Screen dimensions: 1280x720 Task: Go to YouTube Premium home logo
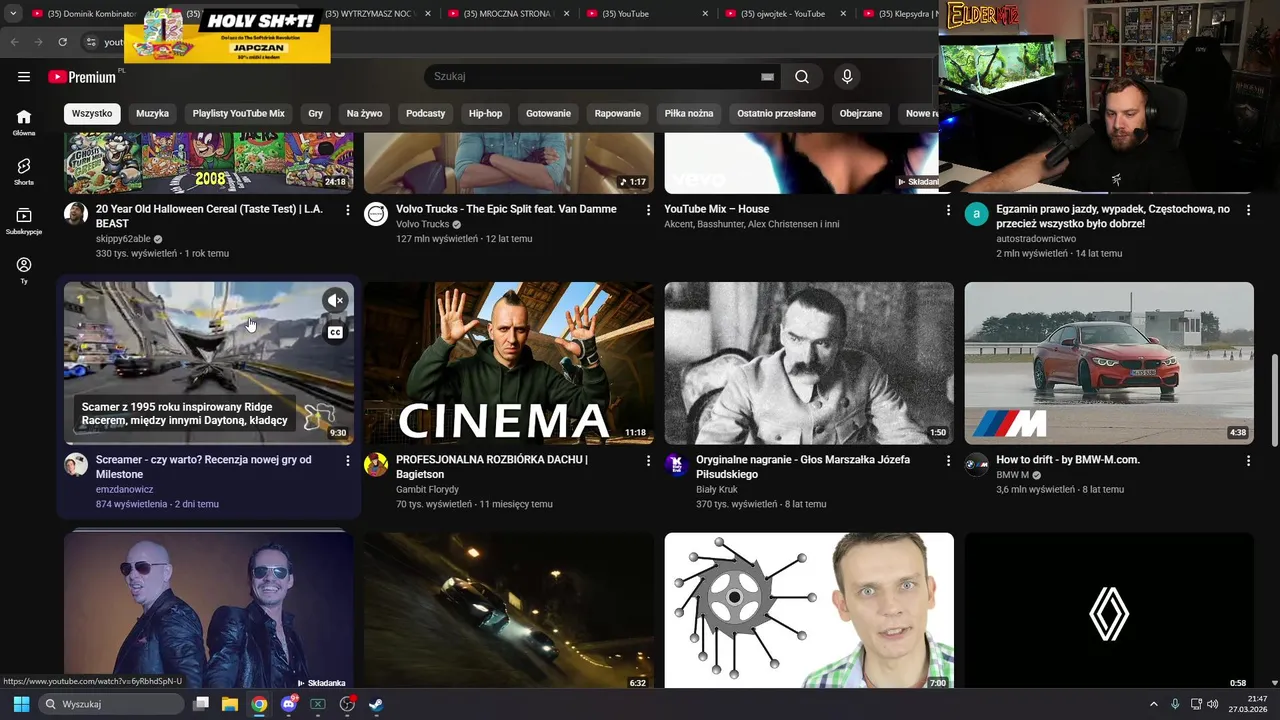[82, 77]
